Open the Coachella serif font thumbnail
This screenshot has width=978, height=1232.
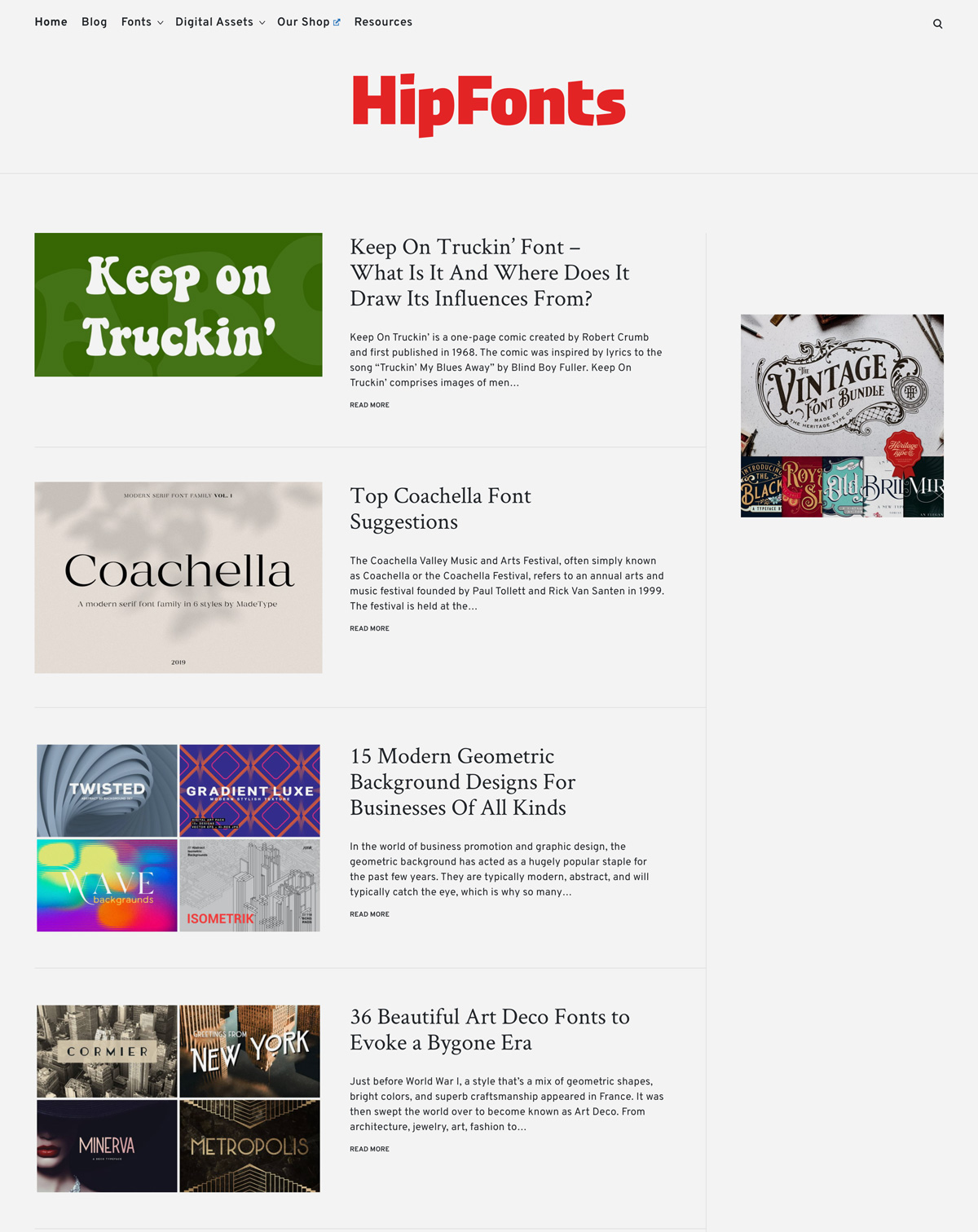178,578
